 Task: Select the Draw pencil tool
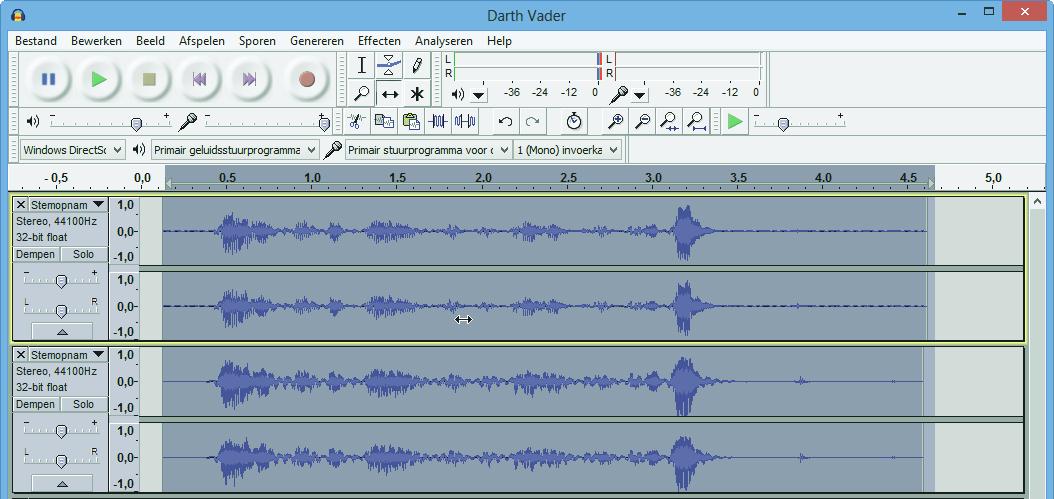point(417,65)
